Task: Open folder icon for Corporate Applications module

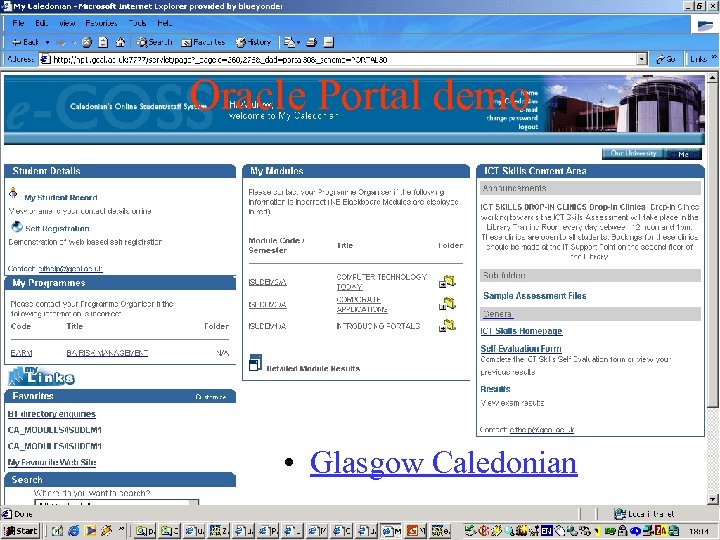Action: click(x=447, y=304)
